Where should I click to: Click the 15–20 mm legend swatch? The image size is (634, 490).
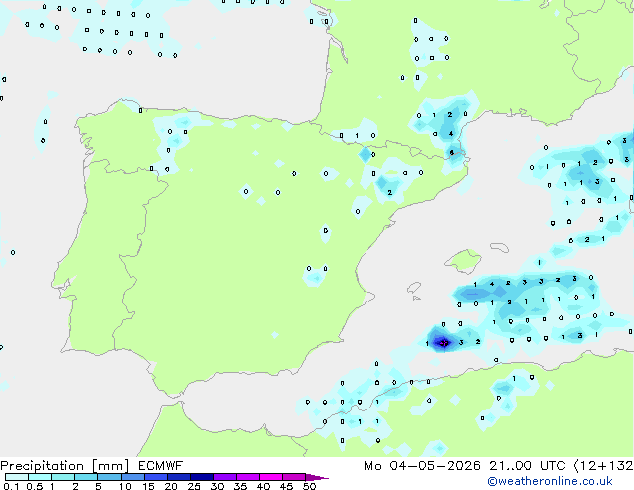click(155, 477)
